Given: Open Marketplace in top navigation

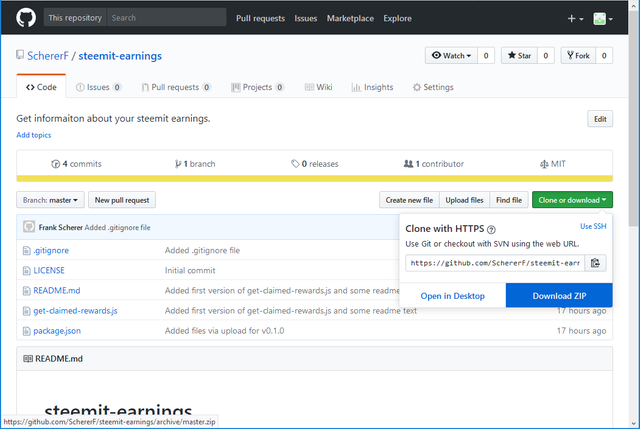Looking at the screenshot, I should click(350, 18).
